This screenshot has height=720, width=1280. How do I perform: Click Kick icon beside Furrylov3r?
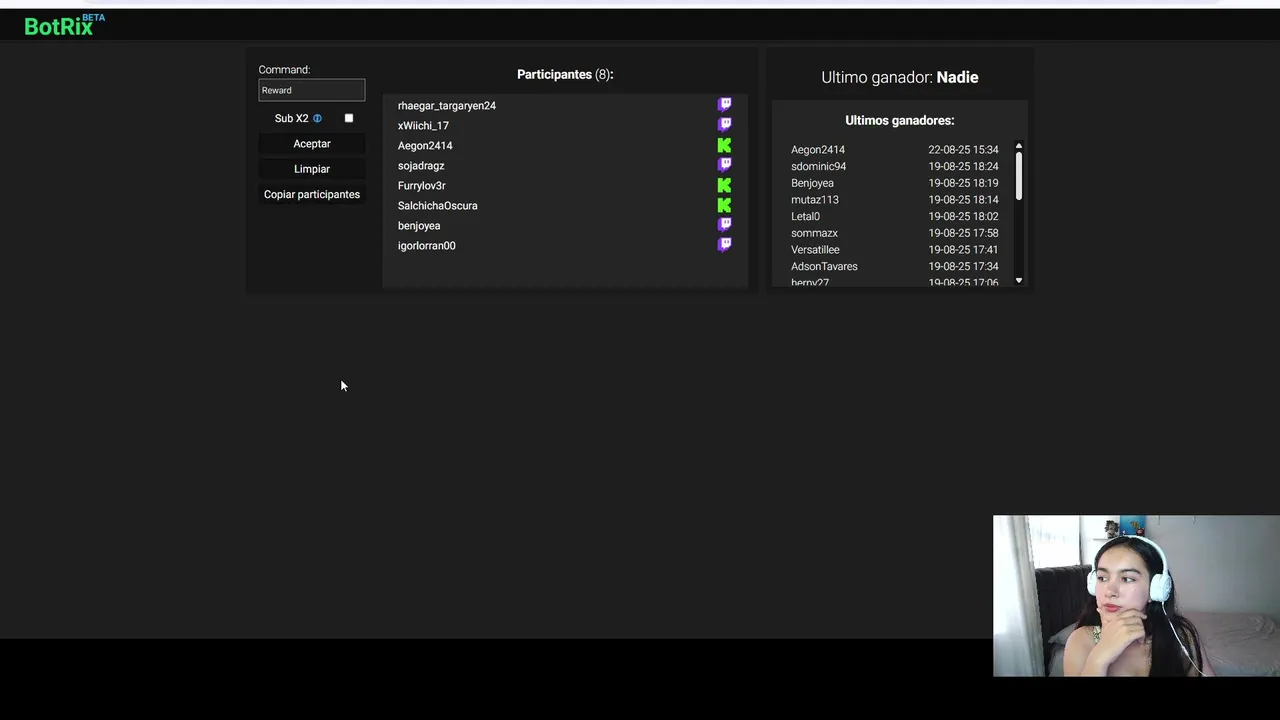[x=725, y=185]
